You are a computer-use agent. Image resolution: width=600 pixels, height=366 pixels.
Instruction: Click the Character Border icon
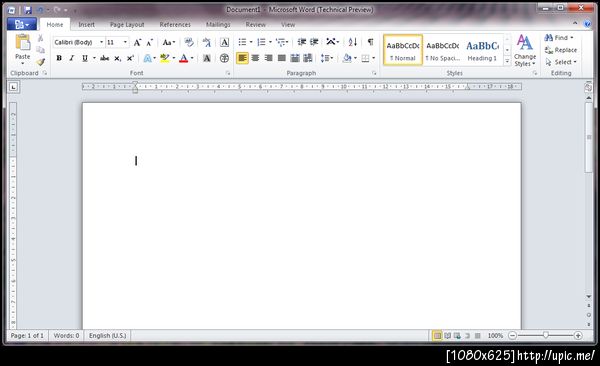225,42
